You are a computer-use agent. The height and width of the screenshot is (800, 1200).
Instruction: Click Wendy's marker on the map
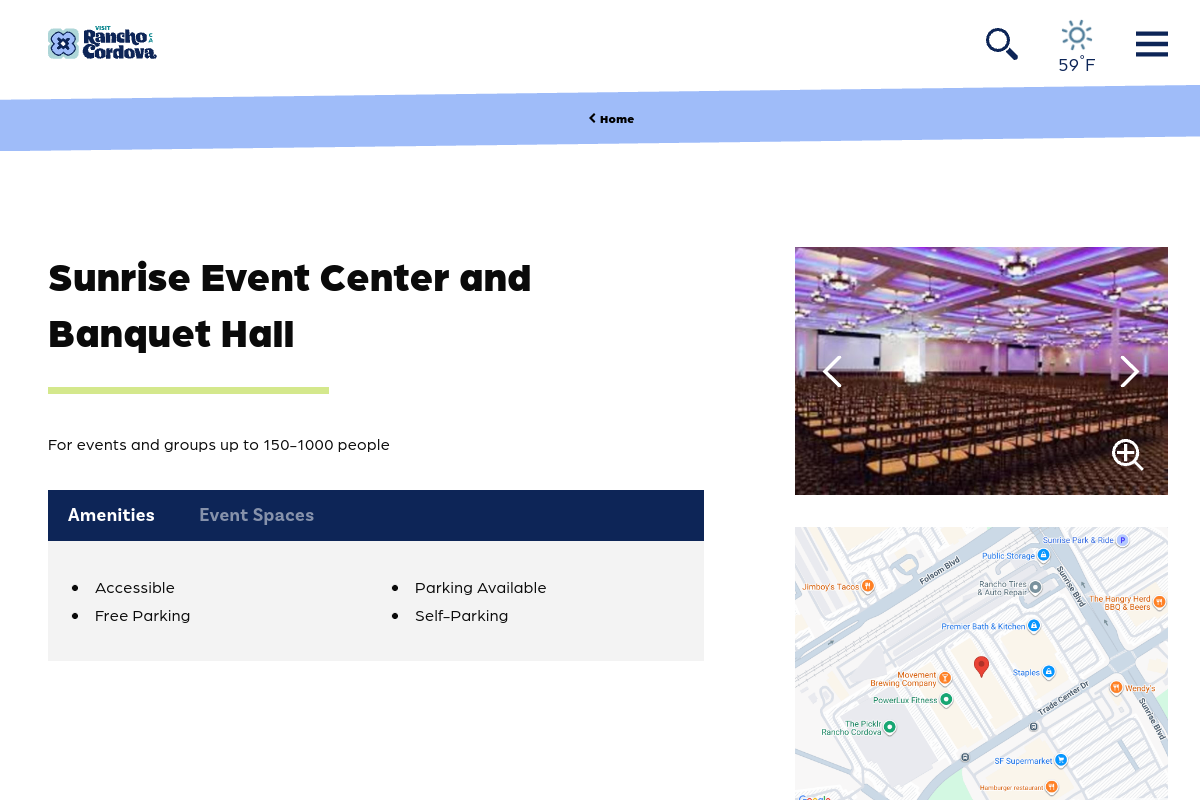point(1116,687)
